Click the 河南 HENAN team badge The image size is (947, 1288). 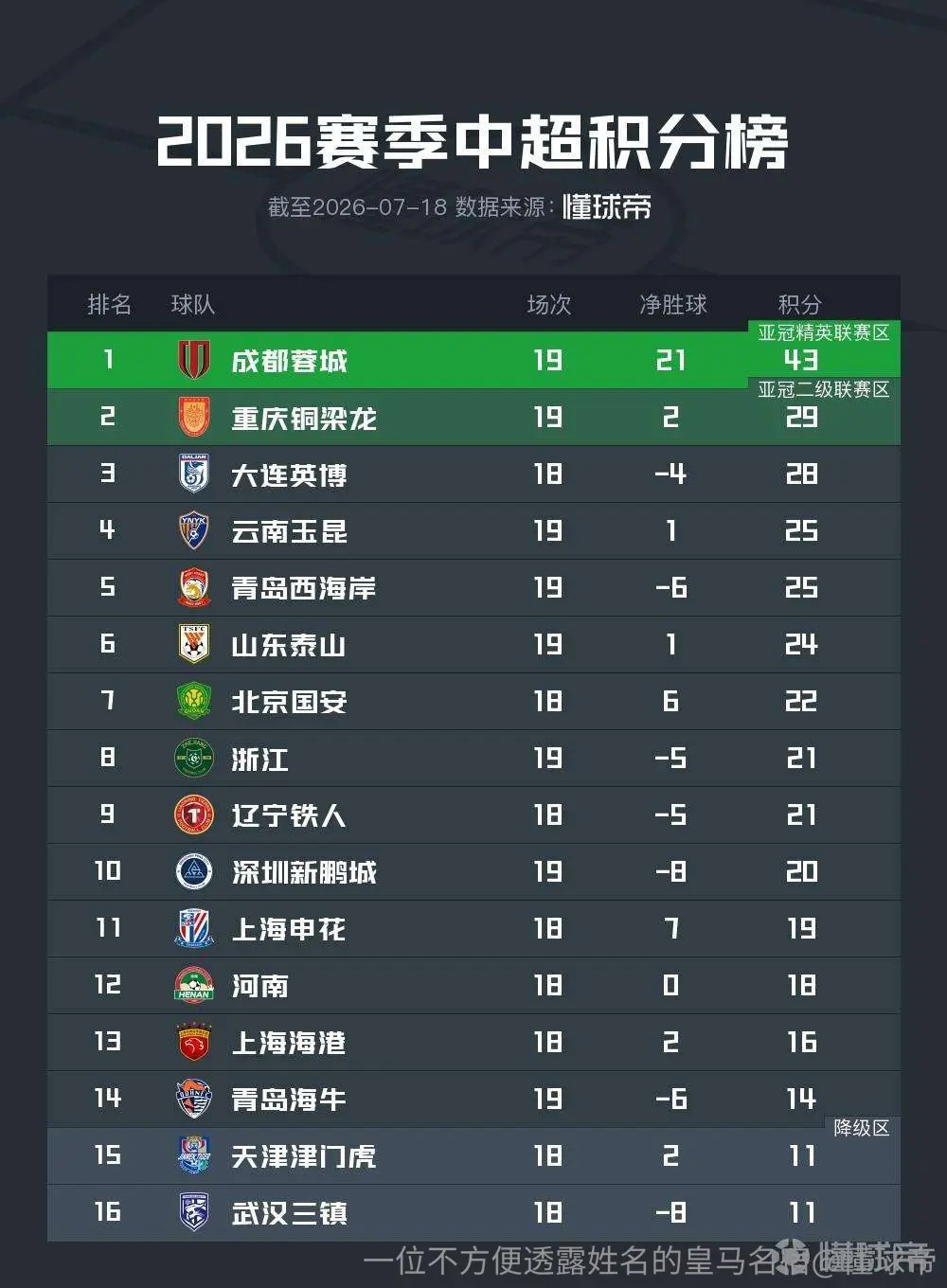(194, 985)
